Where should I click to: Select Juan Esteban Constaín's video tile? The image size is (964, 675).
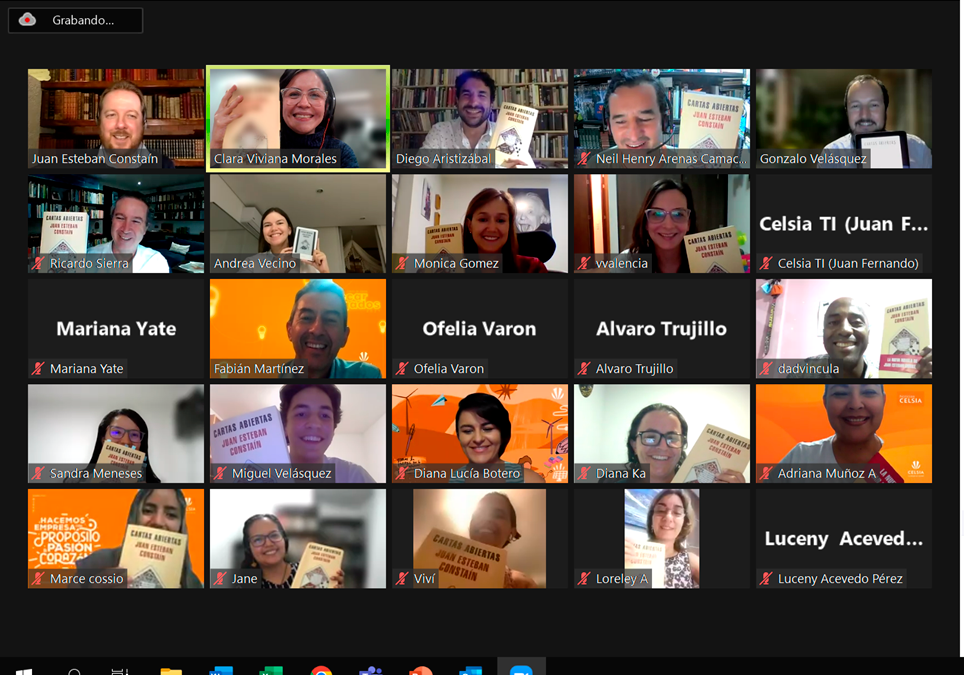pyautogui.click(x=116, y=119)
